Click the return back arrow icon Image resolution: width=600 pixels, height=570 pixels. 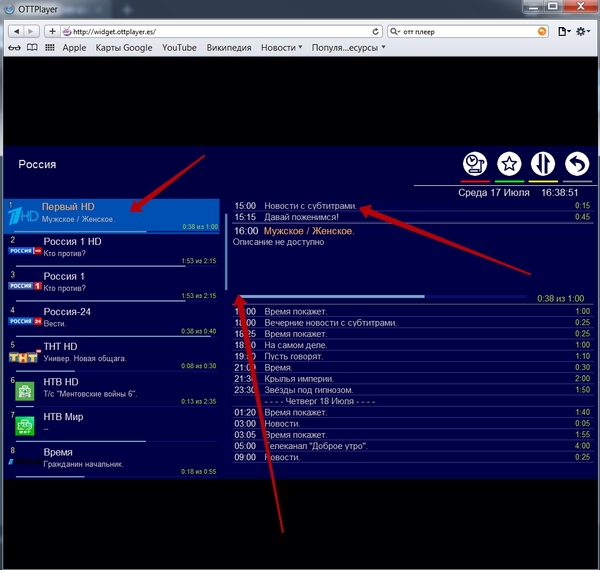[577, 164]
